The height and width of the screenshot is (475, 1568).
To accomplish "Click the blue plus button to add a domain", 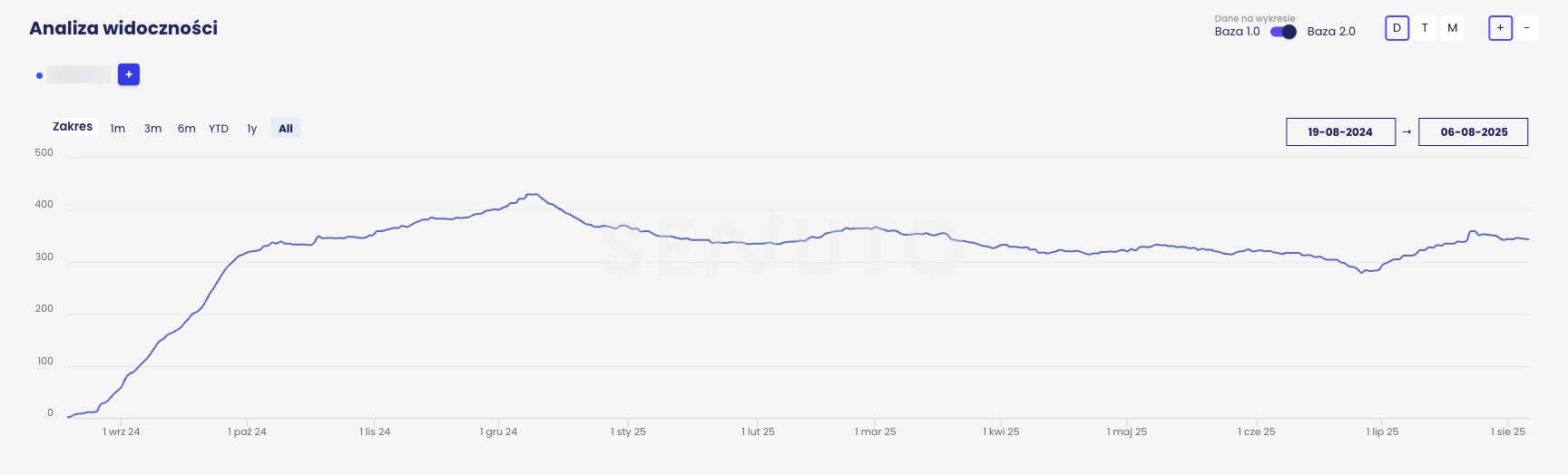I will click(129, 74).
